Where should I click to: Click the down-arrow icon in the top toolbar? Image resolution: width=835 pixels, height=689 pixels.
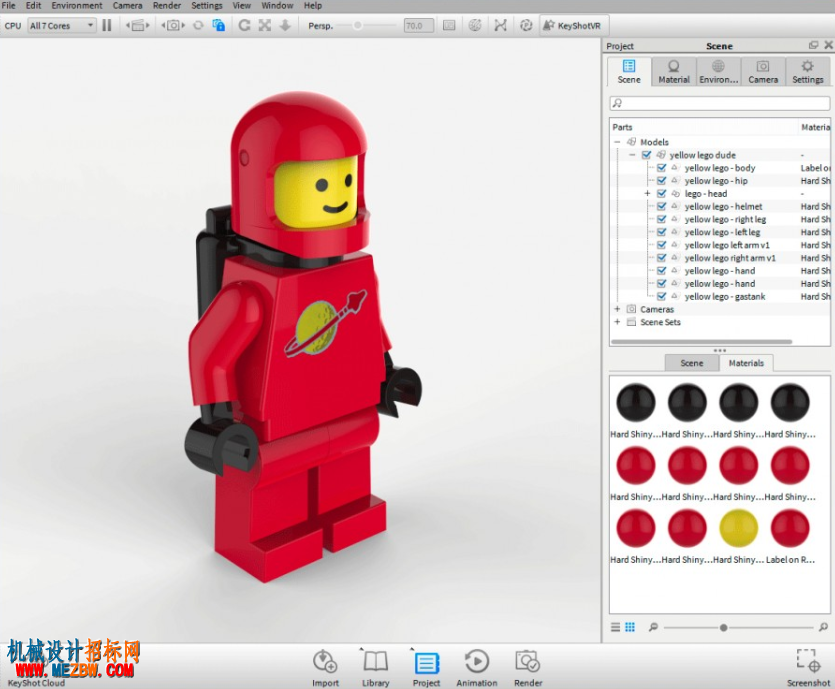285,26
